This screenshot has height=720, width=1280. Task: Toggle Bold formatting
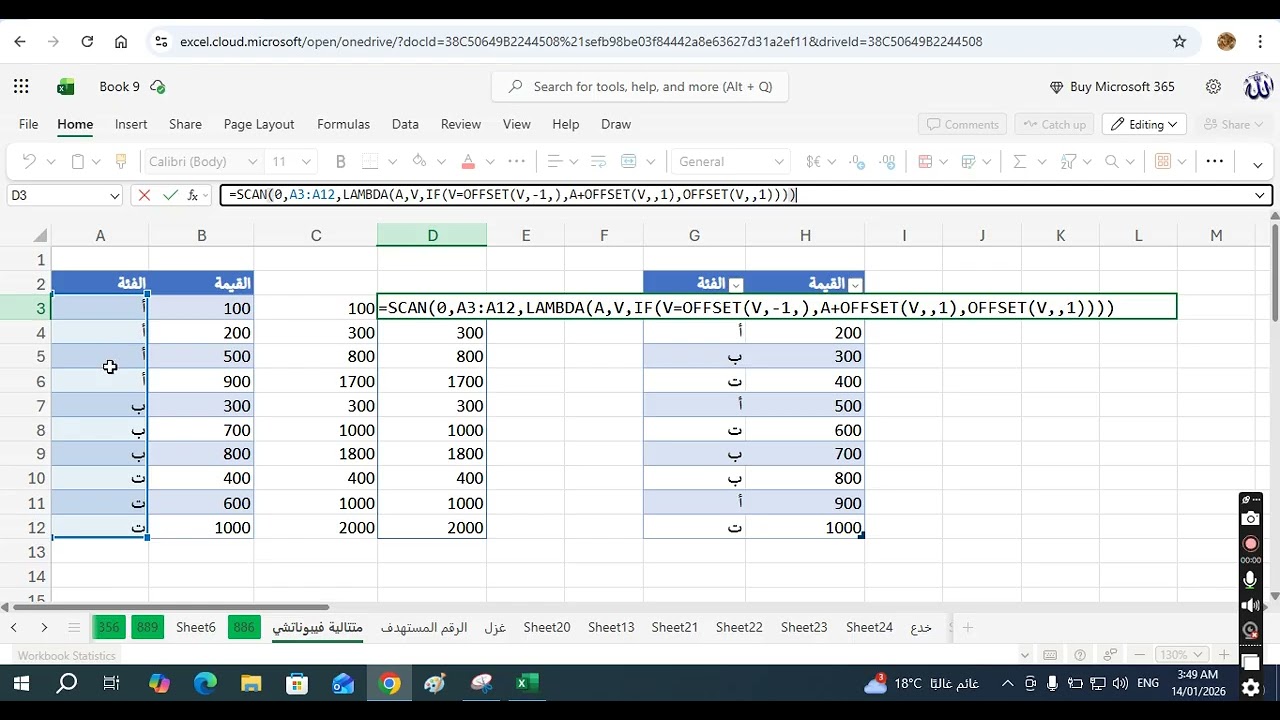coord(340,161)
